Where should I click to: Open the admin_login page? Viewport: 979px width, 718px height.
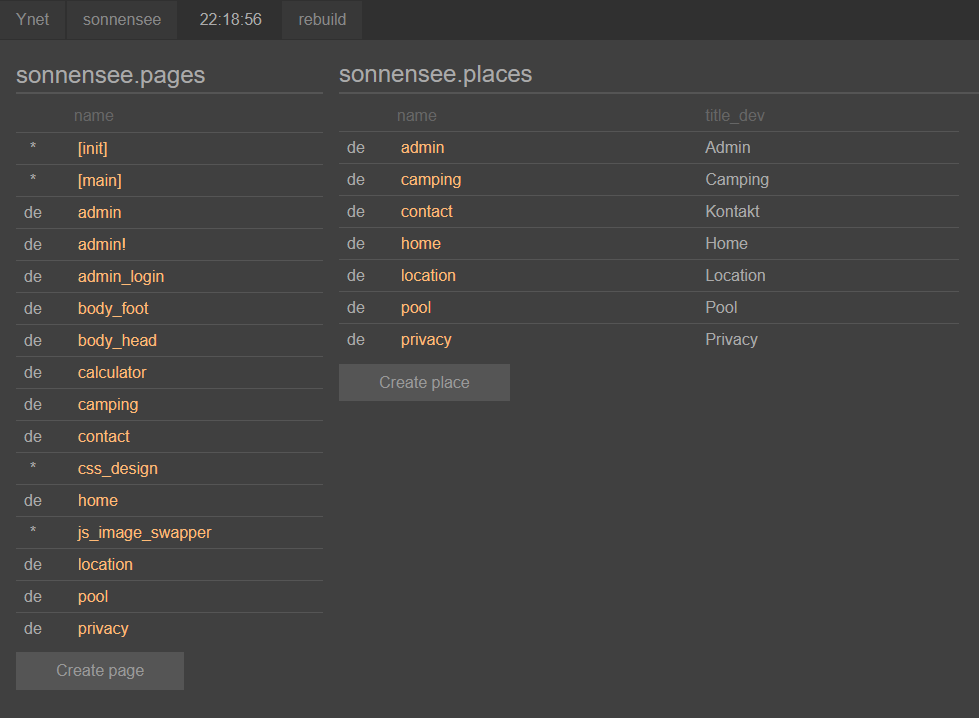tap(121, 276)
